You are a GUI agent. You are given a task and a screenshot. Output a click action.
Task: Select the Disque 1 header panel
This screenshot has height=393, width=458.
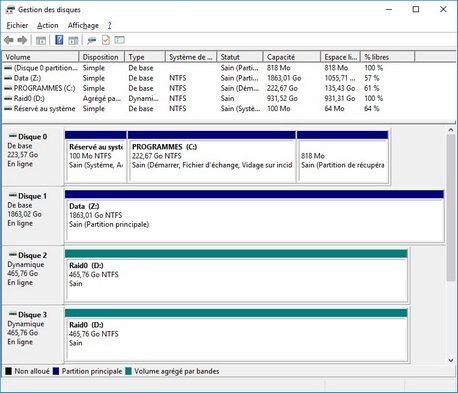[33, 216]
